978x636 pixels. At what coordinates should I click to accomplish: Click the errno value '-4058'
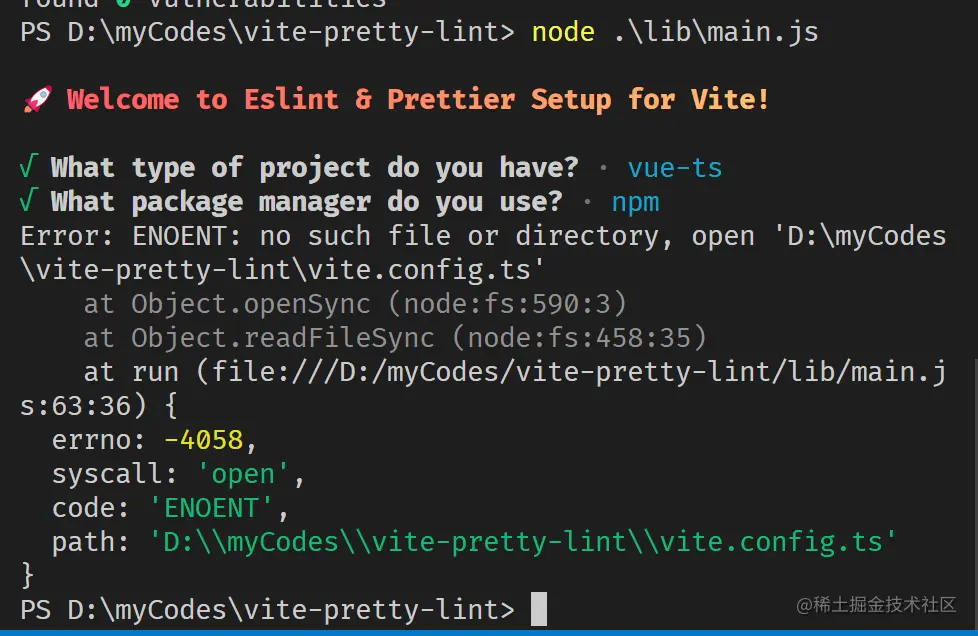click(x=203, y=440)
